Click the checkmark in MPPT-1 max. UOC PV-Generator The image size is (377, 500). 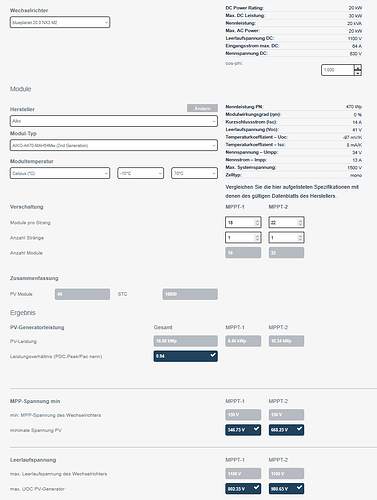click(x=256, y=488)
